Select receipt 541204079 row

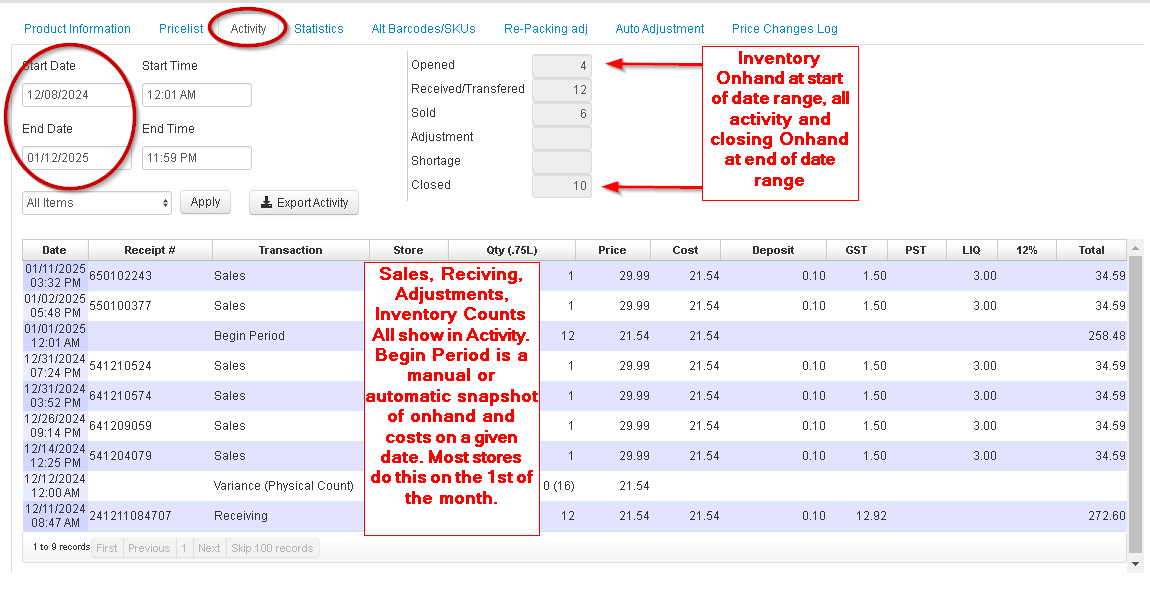click(574, 456)
